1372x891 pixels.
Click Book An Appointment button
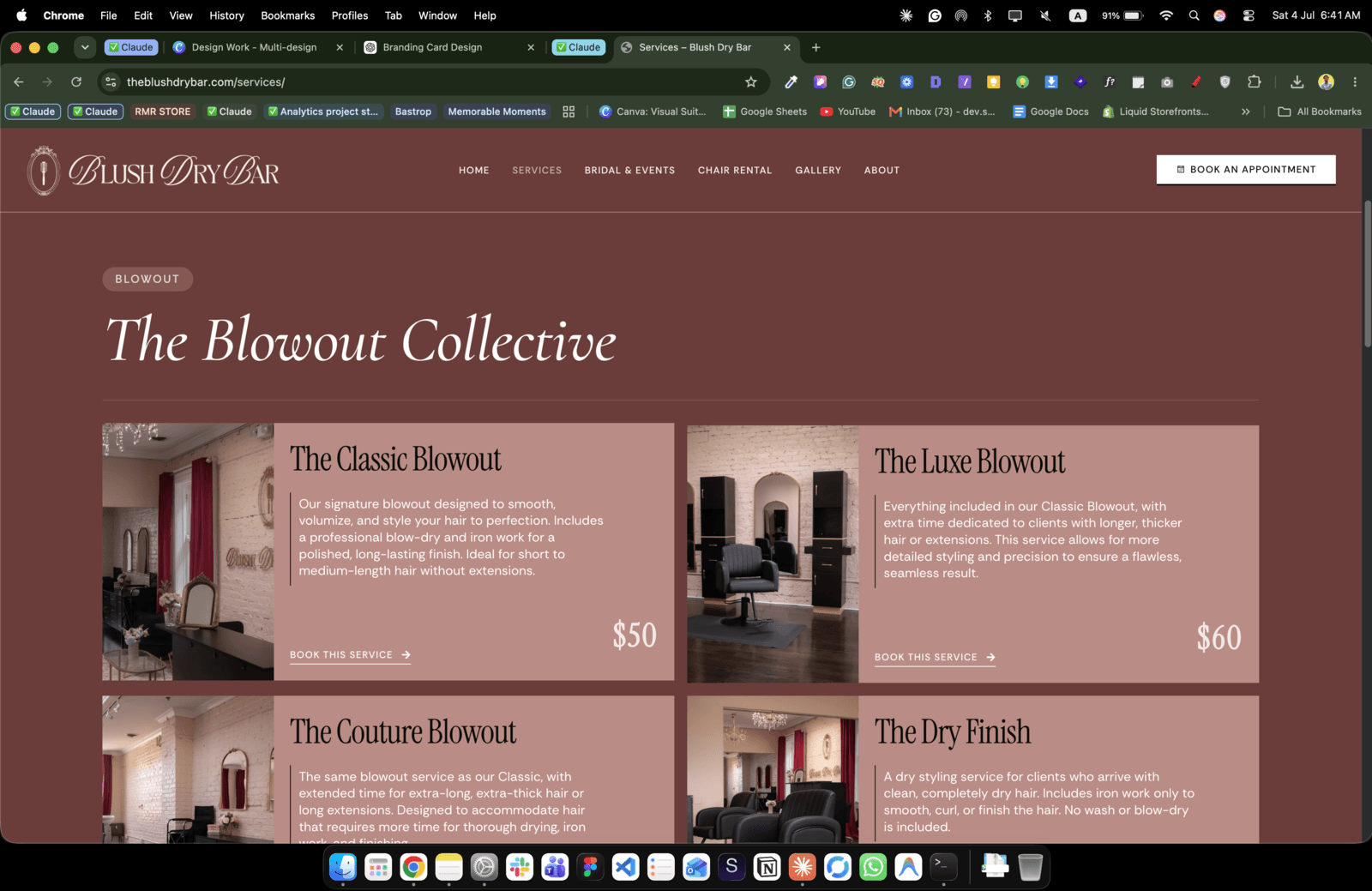coord(1246,170)
